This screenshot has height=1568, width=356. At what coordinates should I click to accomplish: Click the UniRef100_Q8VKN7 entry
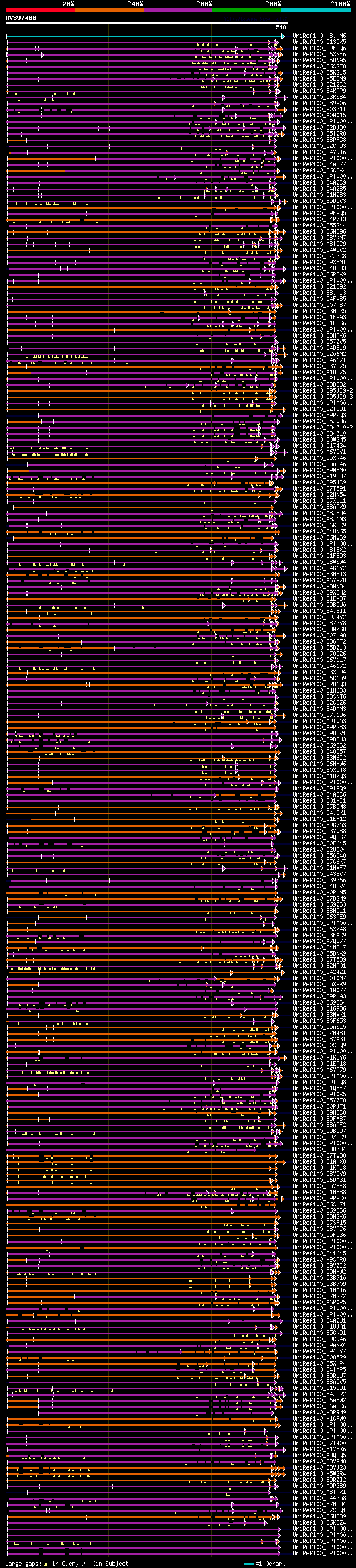pyautogui.click(x=319, y=238)
